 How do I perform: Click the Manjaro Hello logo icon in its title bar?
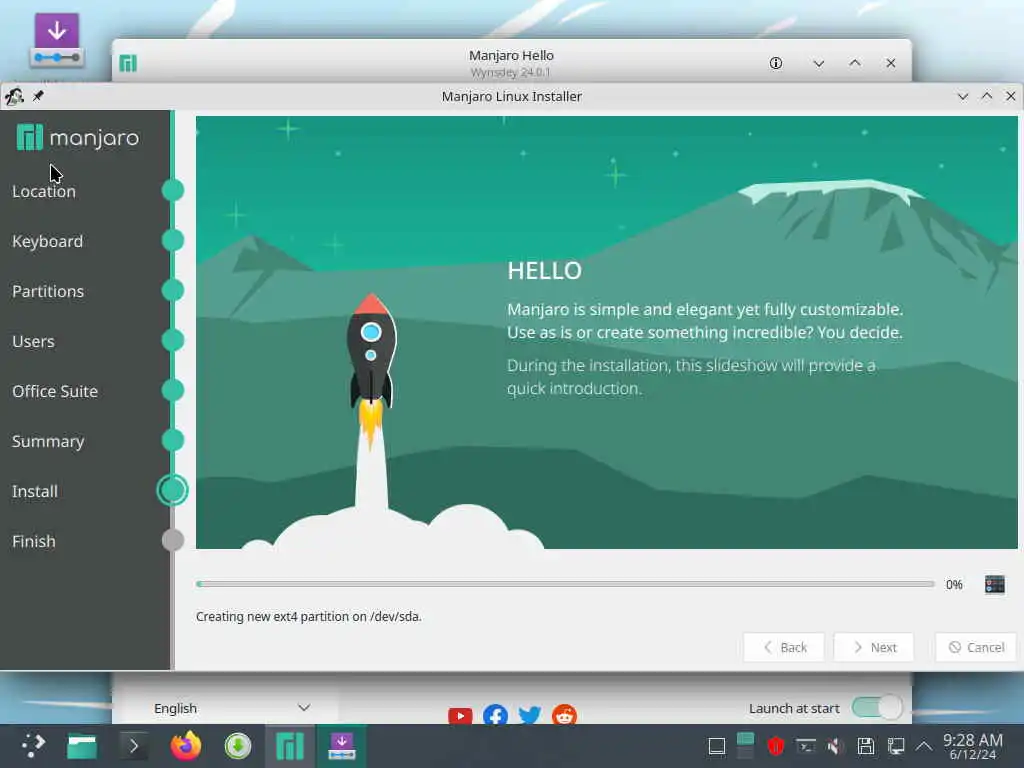[x=128, y=63]
